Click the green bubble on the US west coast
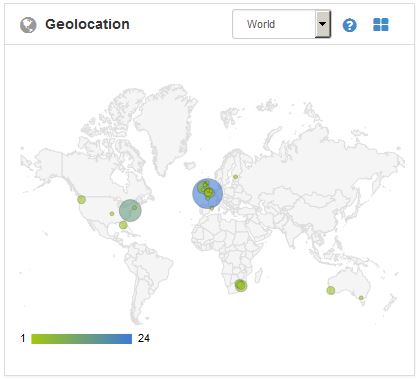Image resolution: width=419 pixels, height=380 pixels. point(81,200)
